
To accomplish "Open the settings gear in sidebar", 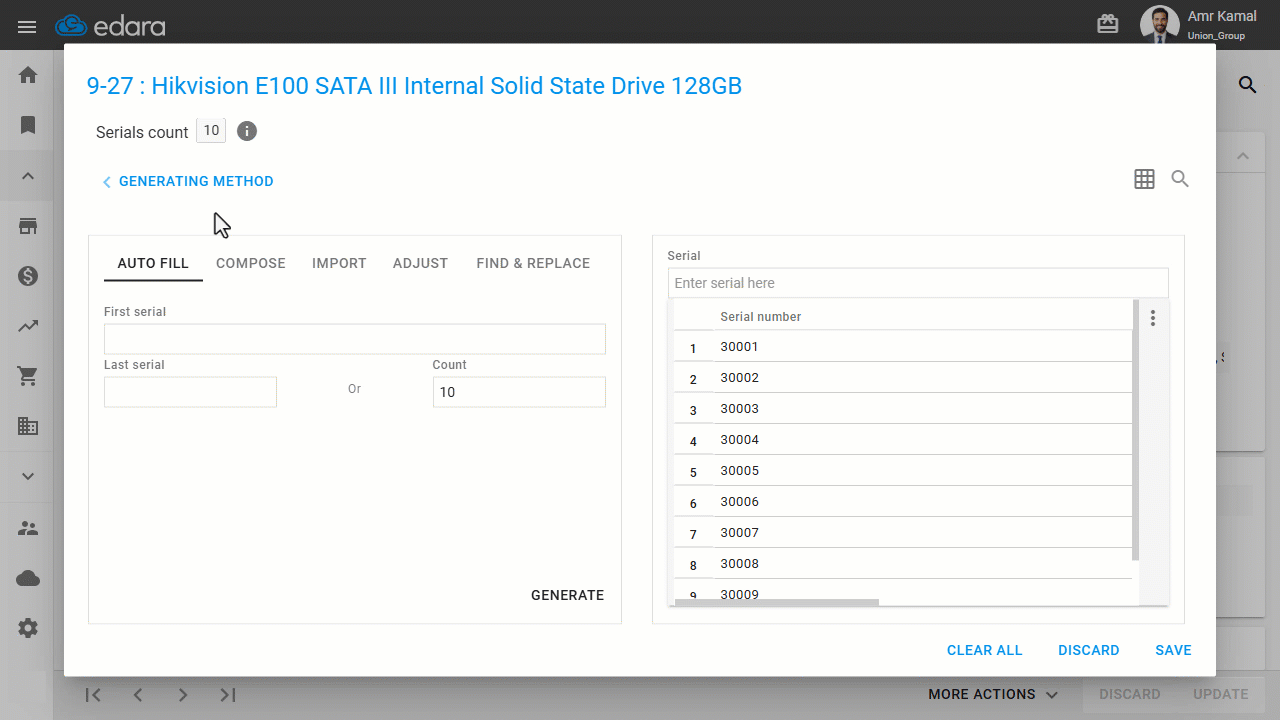I will (x=28, y=628).
